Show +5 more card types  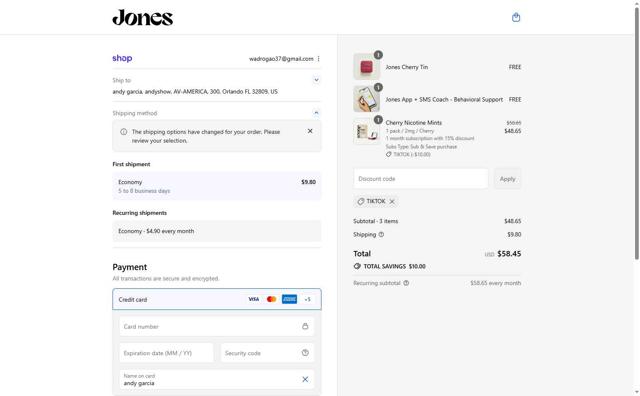307,299
